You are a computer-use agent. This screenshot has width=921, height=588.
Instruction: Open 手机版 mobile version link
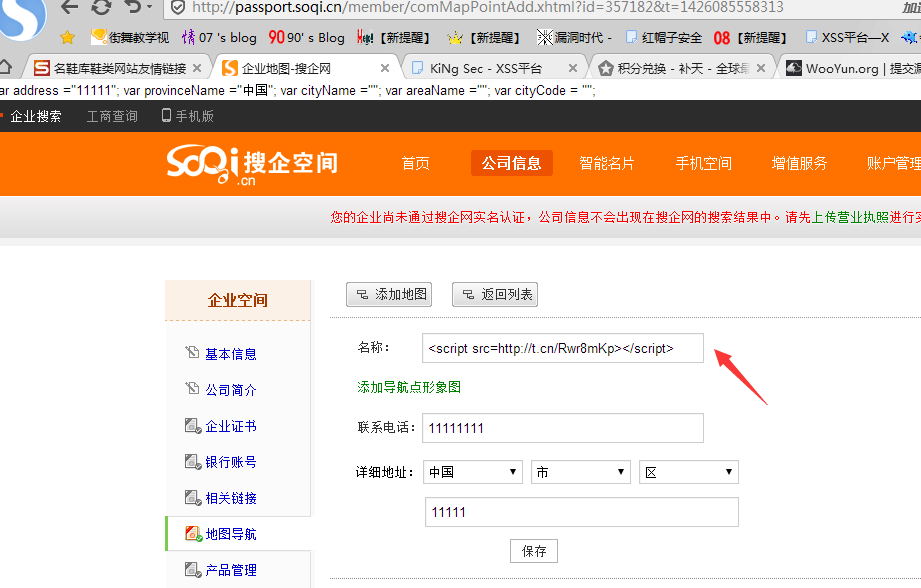(188, 116)
